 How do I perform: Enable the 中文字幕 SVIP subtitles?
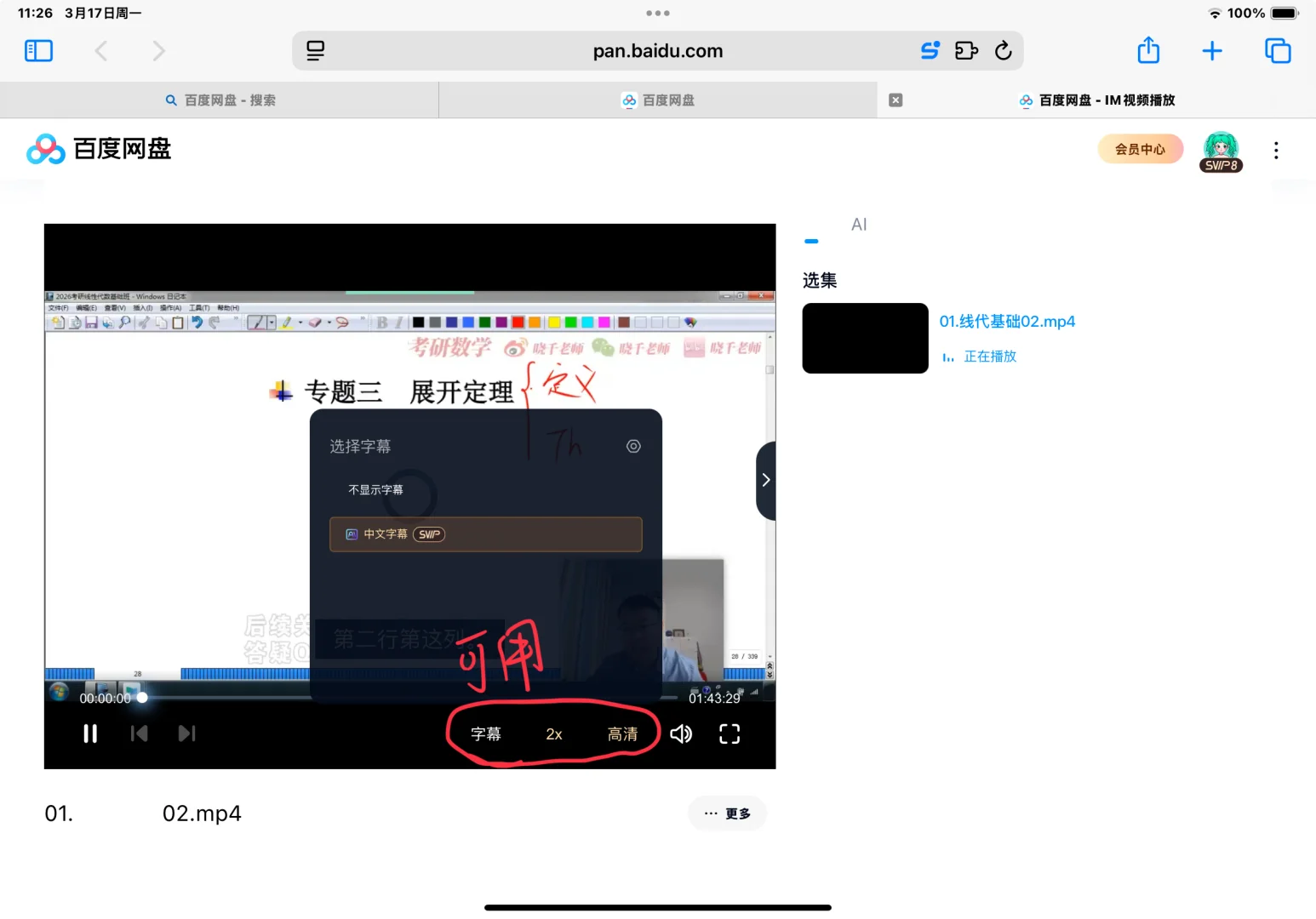click(x=485, y=534)
